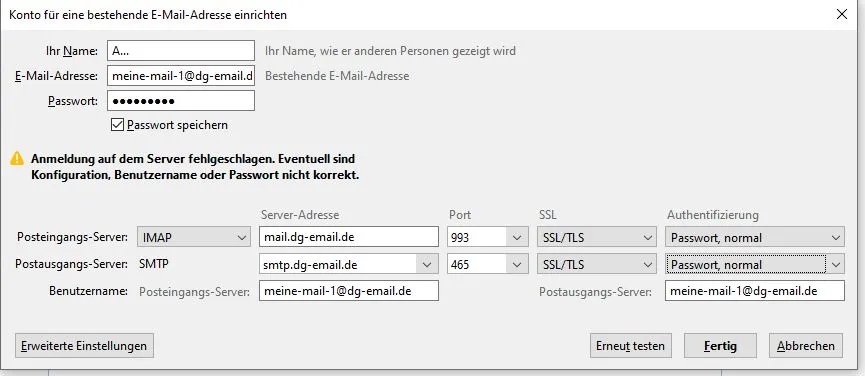Image resolution: width=865 pixels, height=376 pixels.
Task: Click the Fertig button
Action: tap(720, 346)
